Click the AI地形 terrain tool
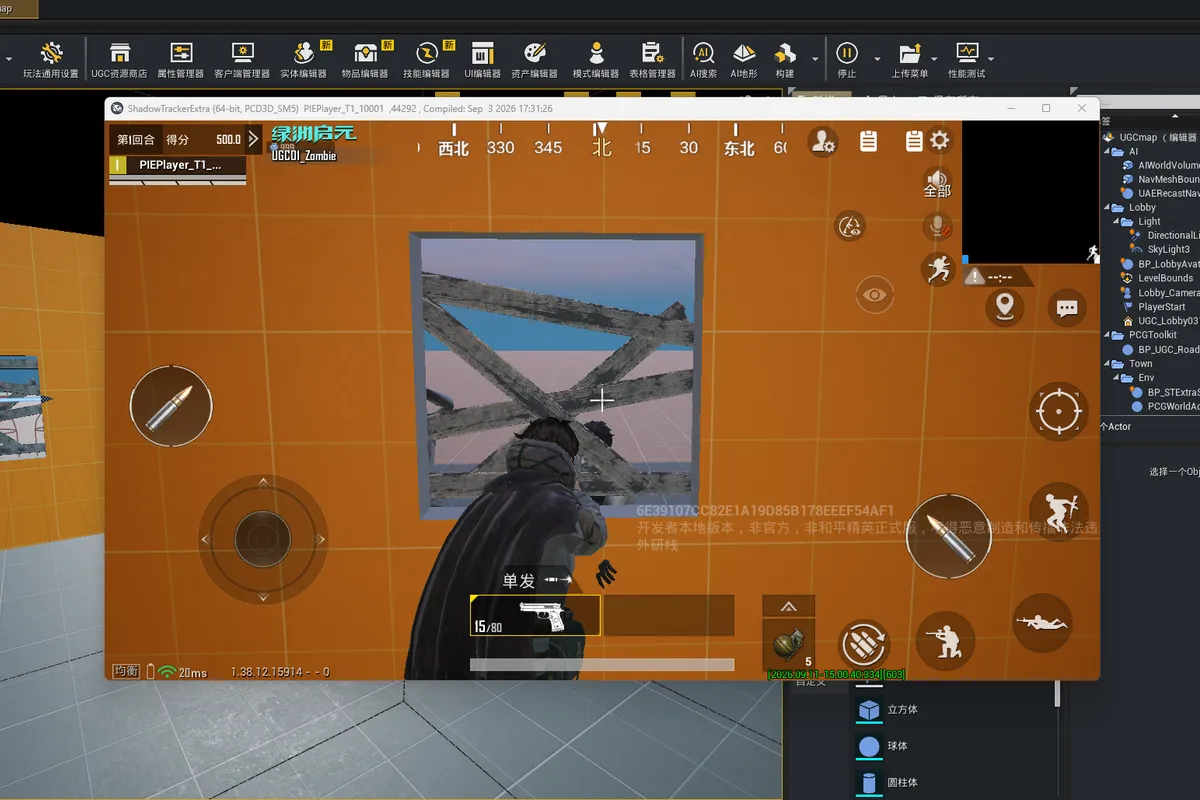 coord(744,60)
